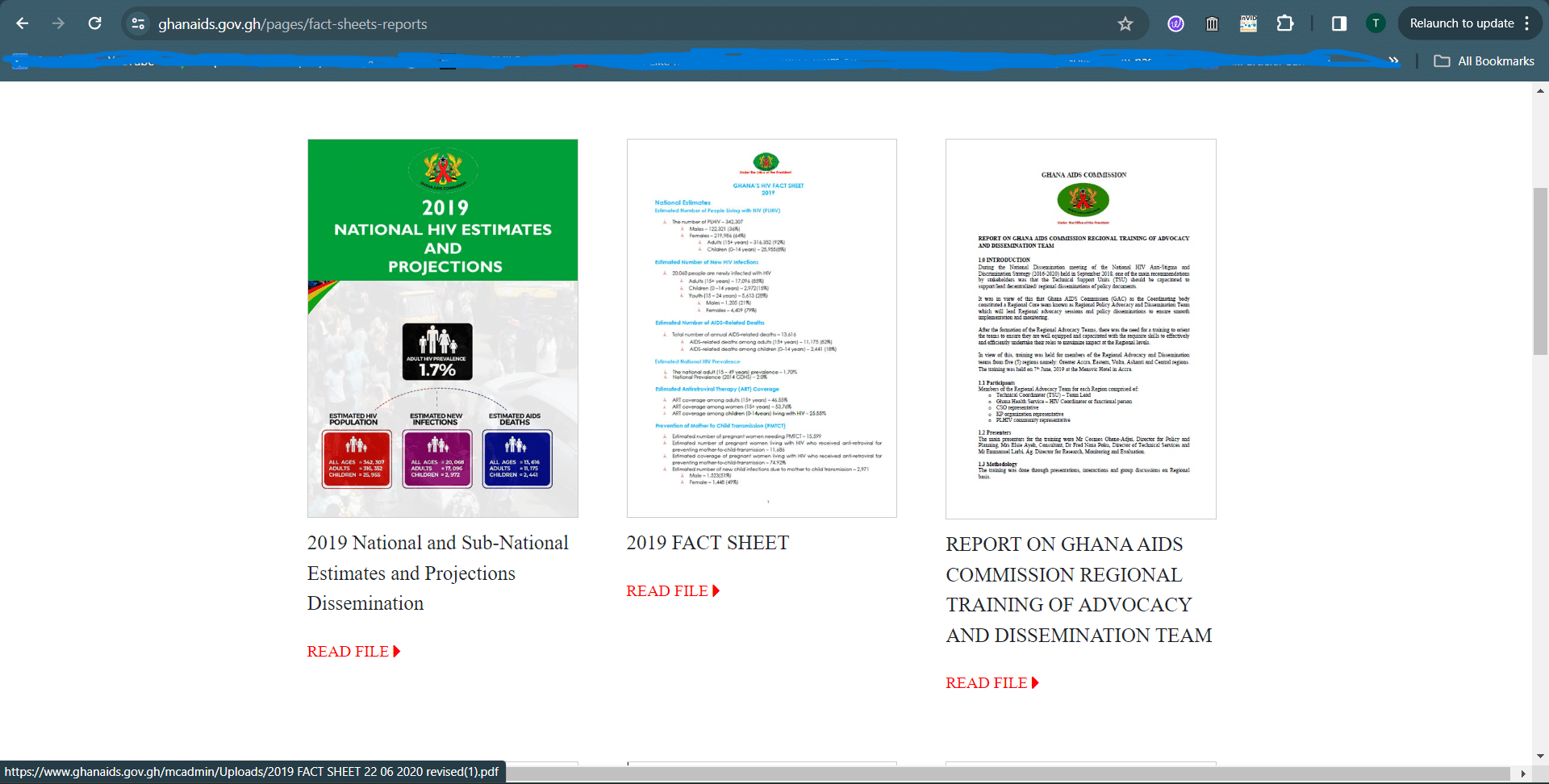This screenshot has width=1549, height=784.
Task: Click the 2019 National HIV Estimates cover thumbnail
Action: pos(442,328)
